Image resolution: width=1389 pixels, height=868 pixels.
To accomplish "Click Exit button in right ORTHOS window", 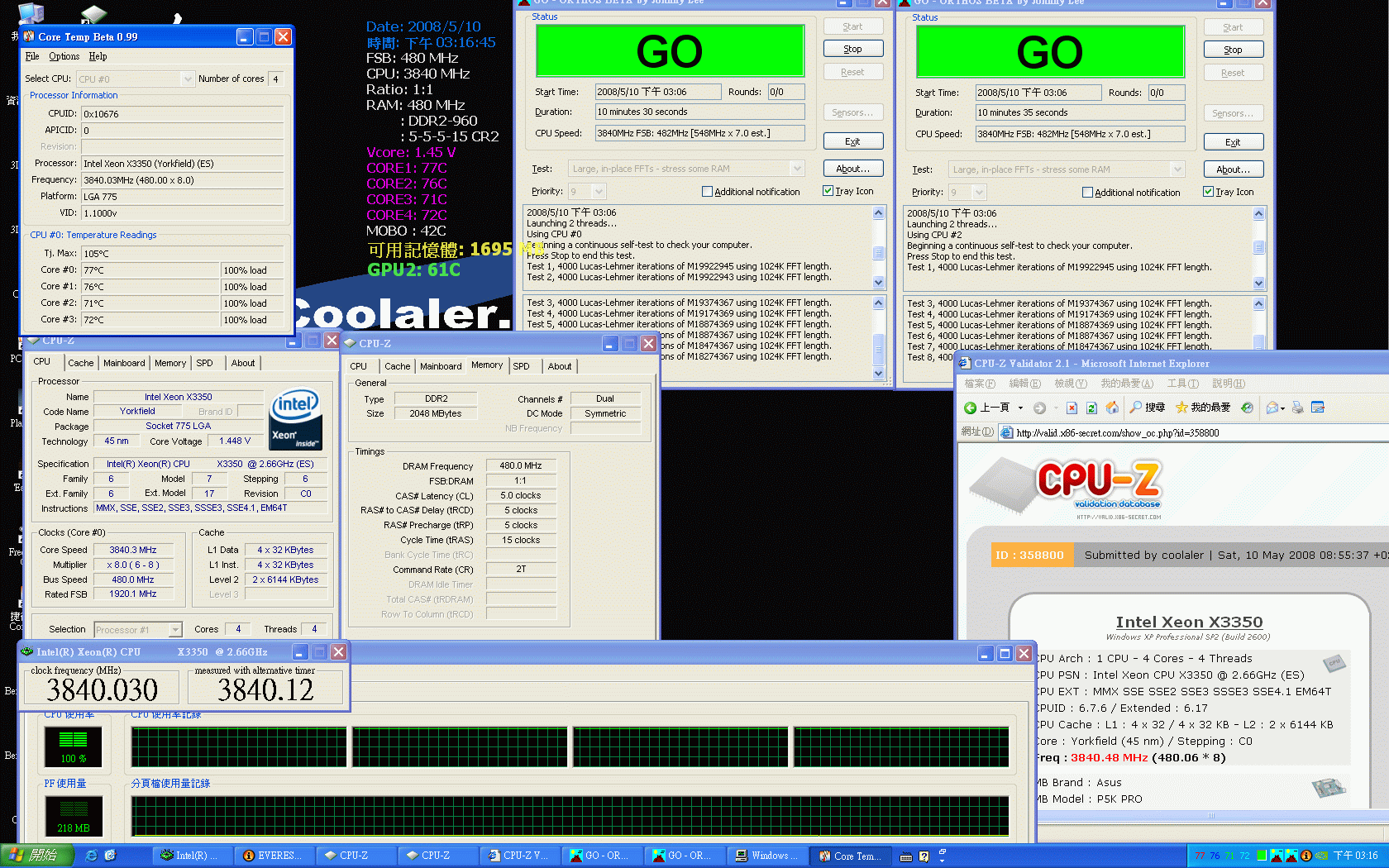I will (x=1234, y=142).
